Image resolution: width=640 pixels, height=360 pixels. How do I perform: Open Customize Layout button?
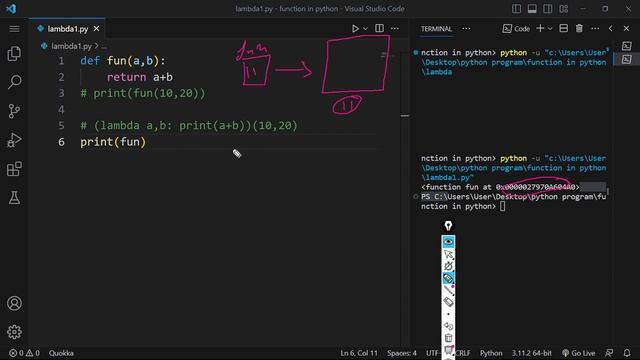tap(564, 9)
